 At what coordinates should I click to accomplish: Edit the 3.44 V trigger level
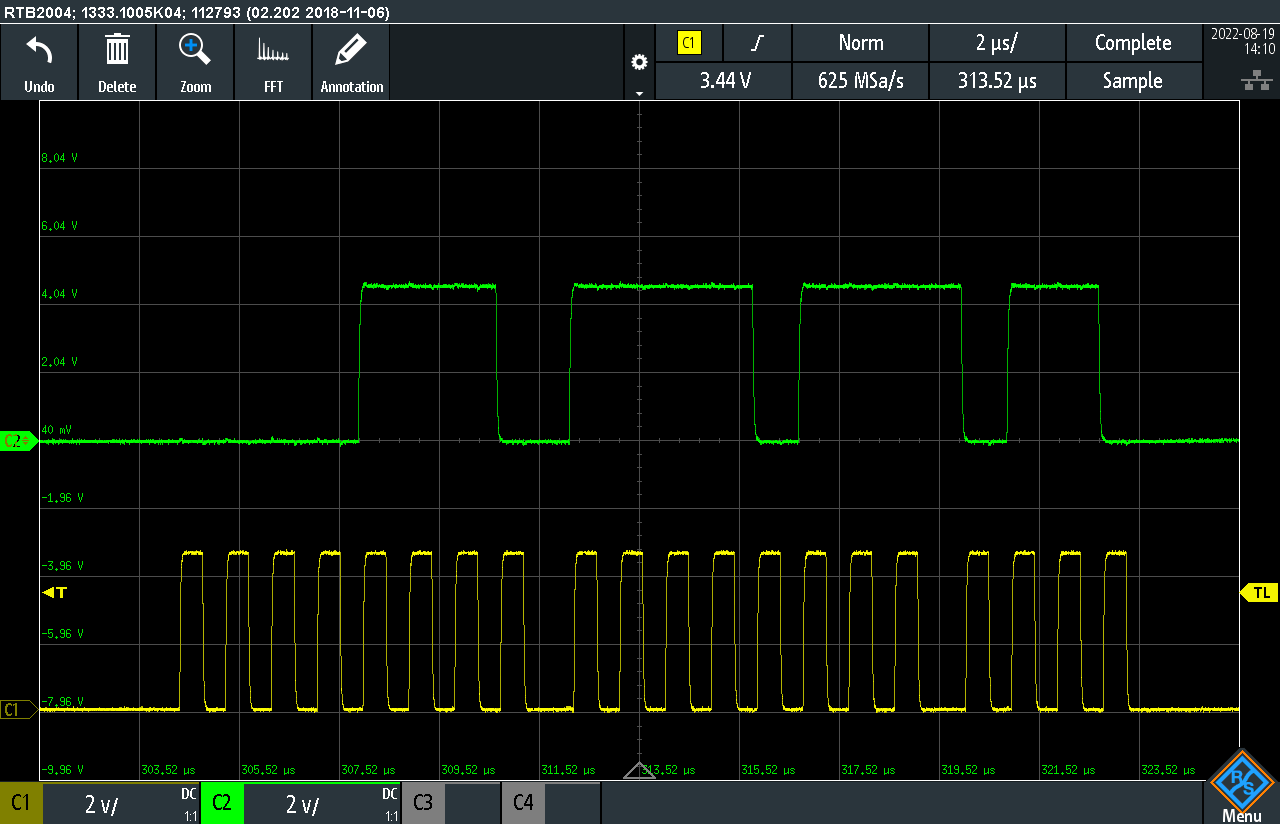pos(725,81)
